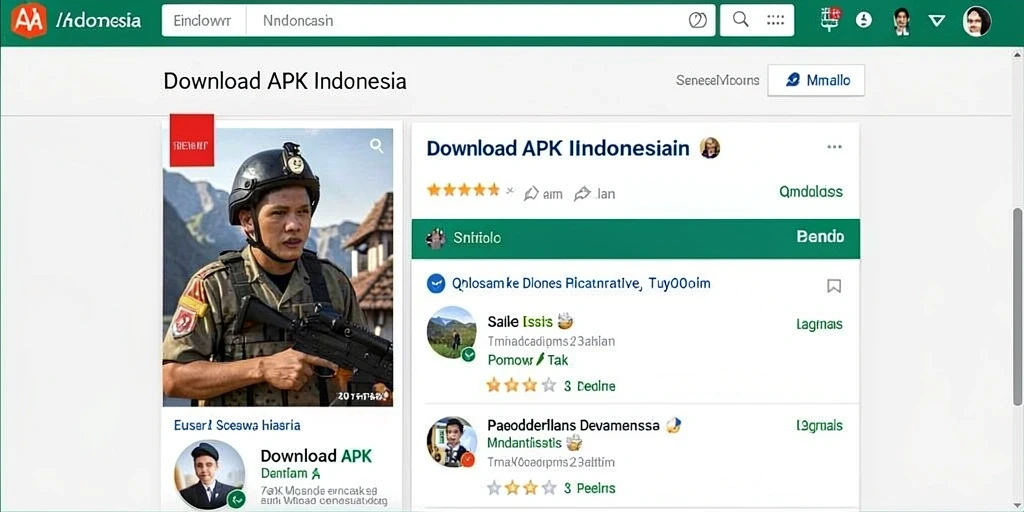Click avatar icon next to IIndonesiain title

710,148
